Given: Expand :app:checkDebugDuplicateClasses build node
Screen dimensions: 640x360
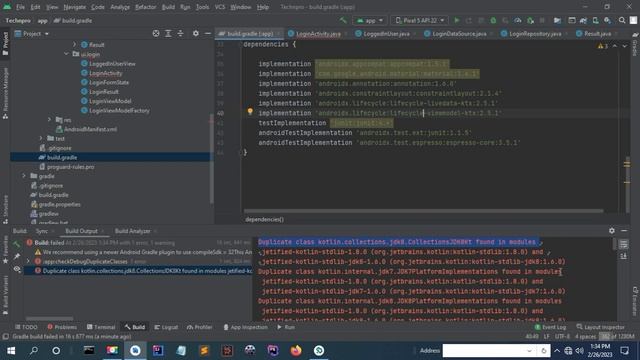Looking at the screenshot, I should 28,261.
